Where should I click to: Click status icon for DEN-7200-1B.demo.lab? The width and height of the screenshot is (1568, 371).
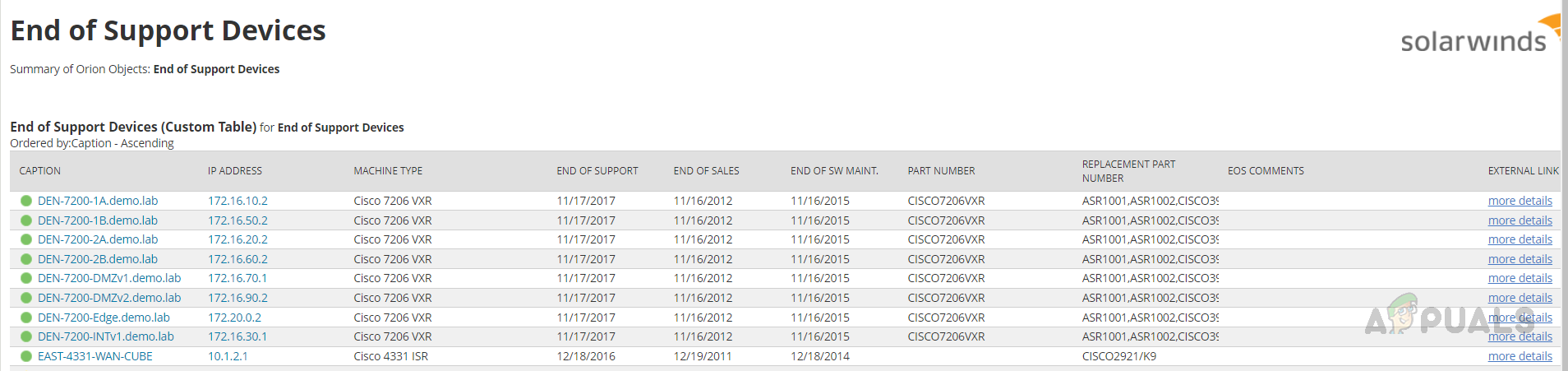click(x=26, y=220)
